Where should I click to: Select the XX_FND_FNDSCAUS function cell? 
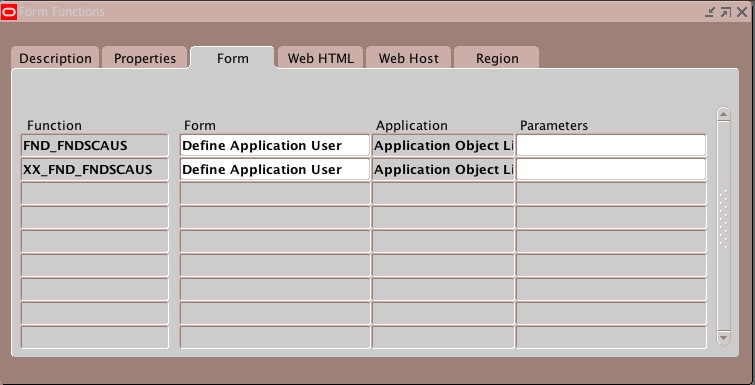pos(95,169)
